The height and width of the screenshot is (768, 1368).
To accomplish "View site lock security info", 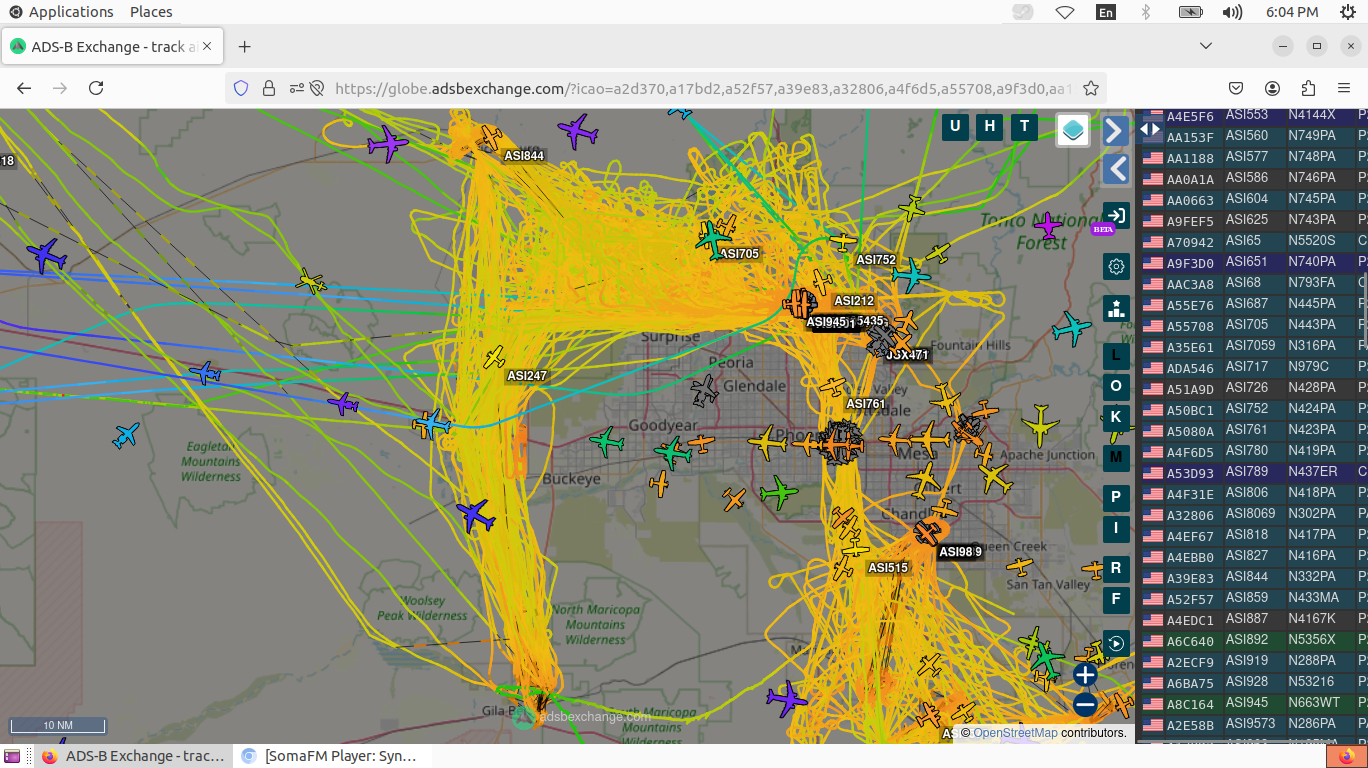I will coord(268,88).
